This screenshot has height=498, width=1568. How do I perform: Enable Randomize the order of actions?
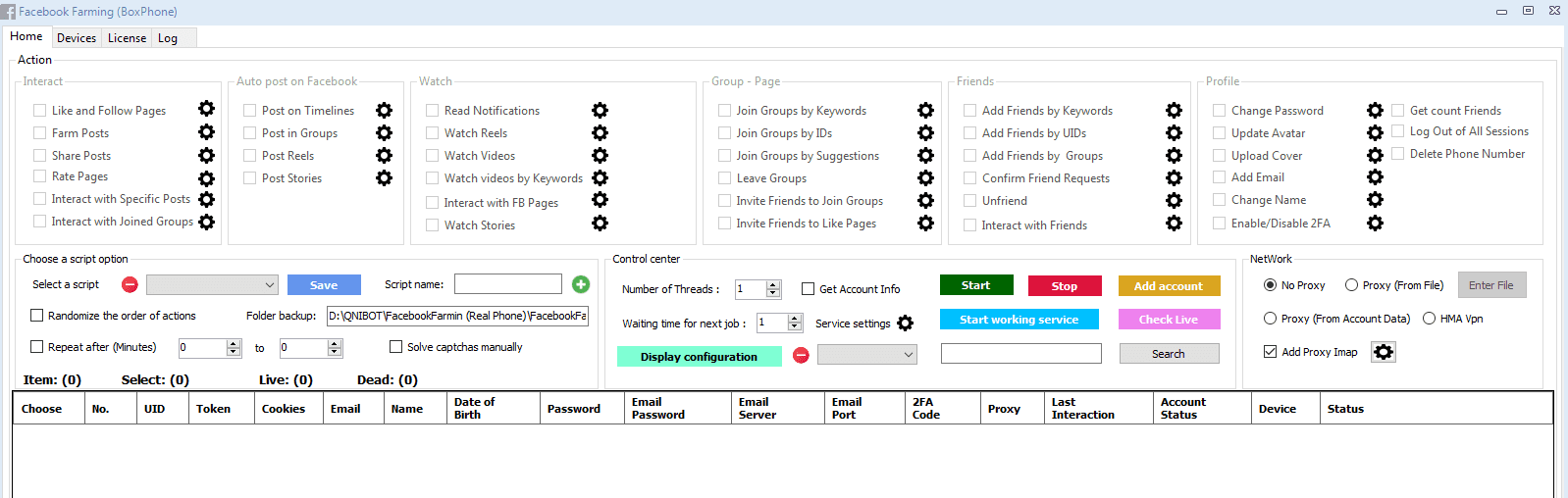(36, 316)
